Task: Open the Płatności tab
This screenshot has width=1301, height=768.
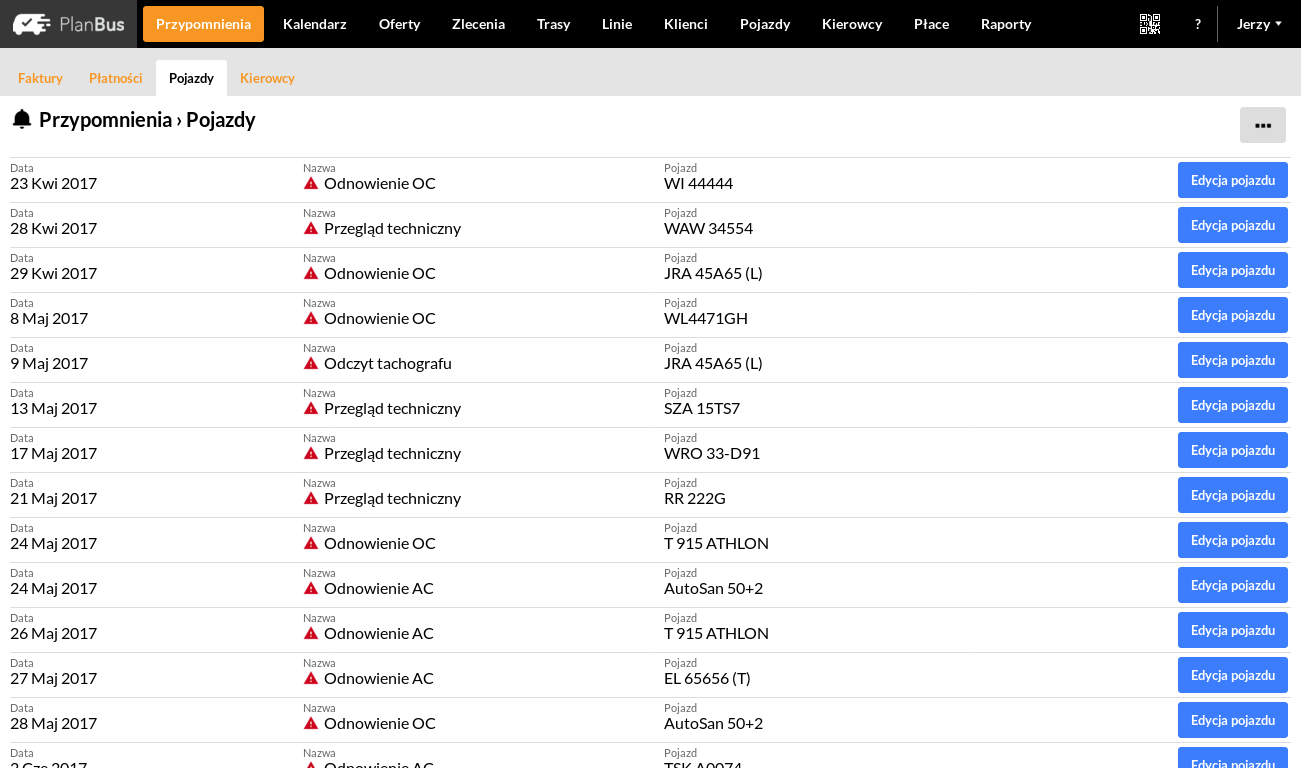Action: [116, 78]
